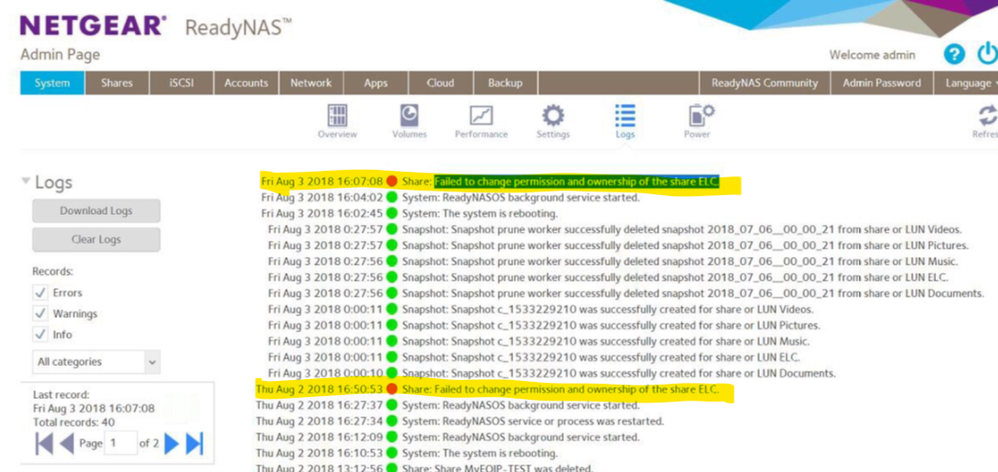998x472 pixels.
Task: Click the 'Total records: 40' text
Action: click(x=74, y=422)
